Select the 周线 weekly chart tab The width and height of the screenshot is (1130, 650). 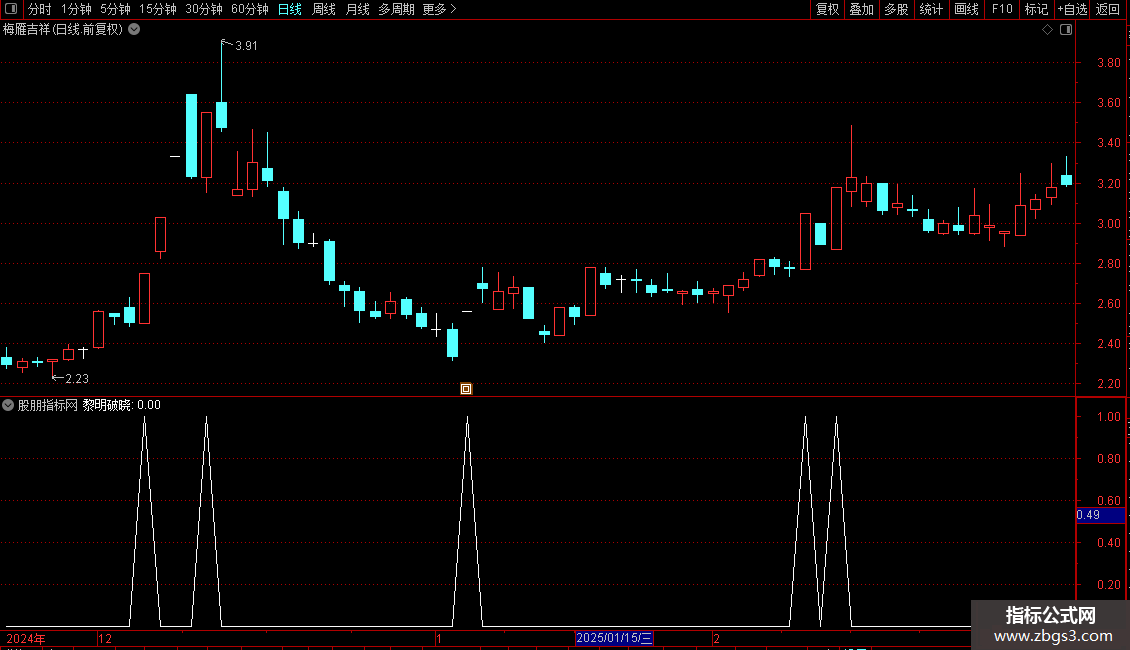324,9
